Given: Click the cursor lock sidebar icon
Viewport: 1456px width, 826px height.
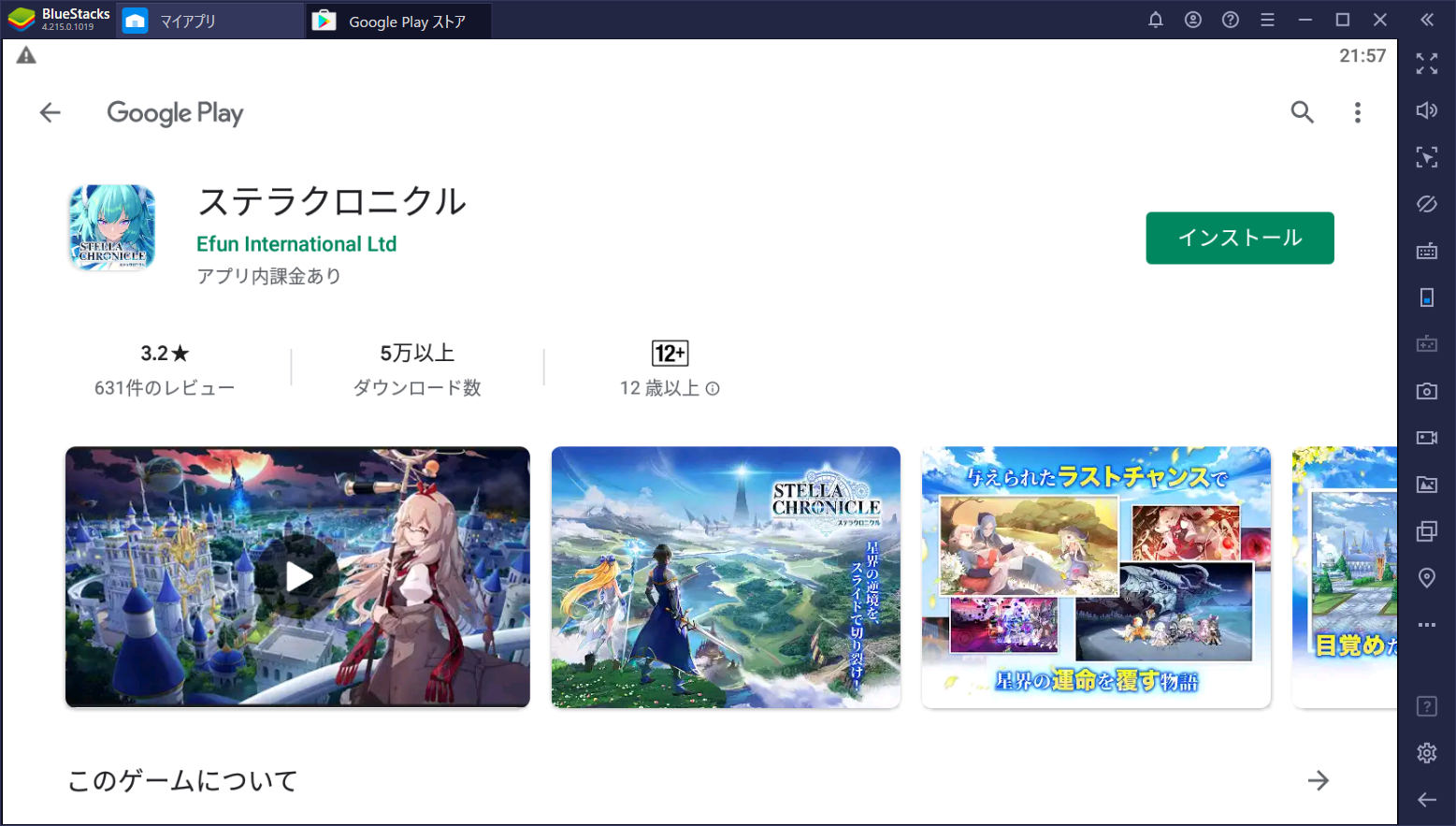Looking at the screenshot, I should 1427,157.
